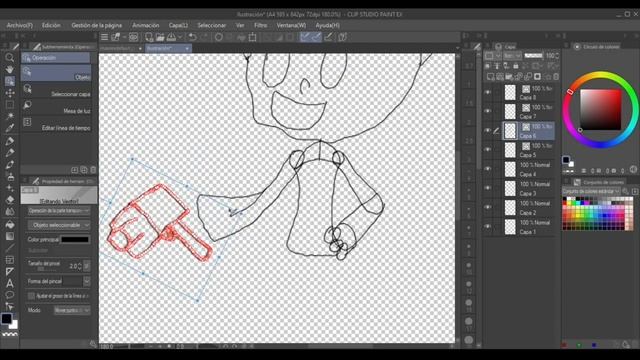Click the Undo arrow in command bar
The width and height of the screenshot is (640, 360).
[192, 37]
